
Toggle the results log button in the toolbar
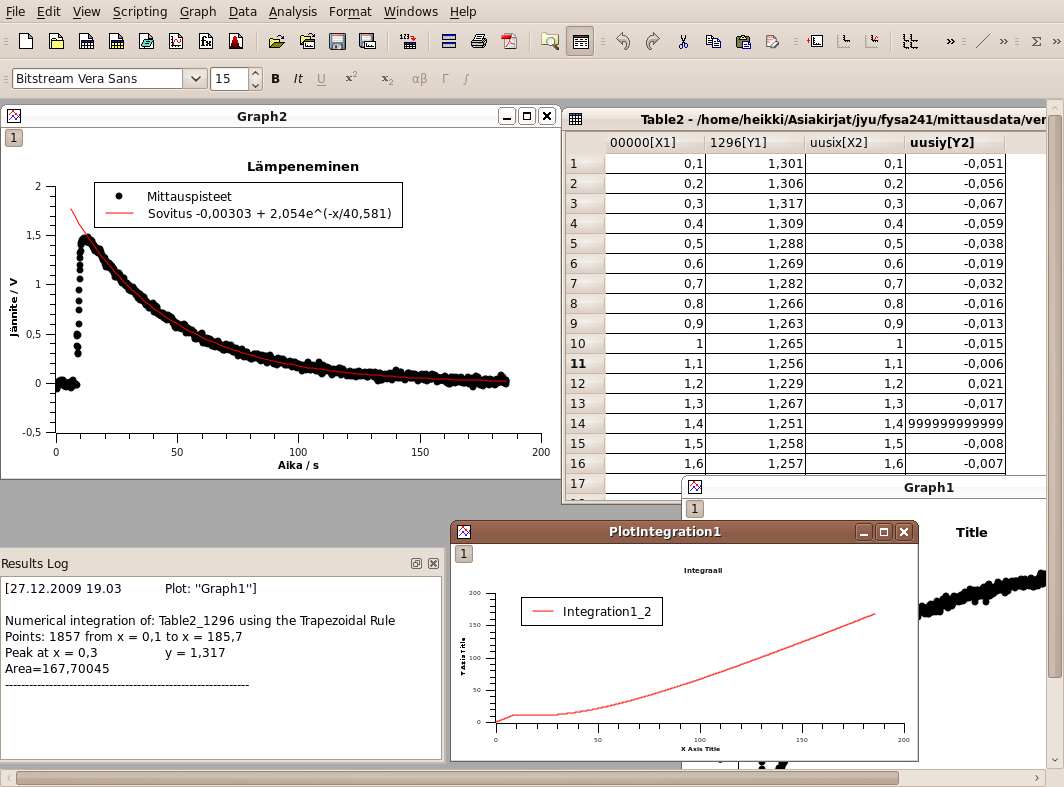pos(580,42)
